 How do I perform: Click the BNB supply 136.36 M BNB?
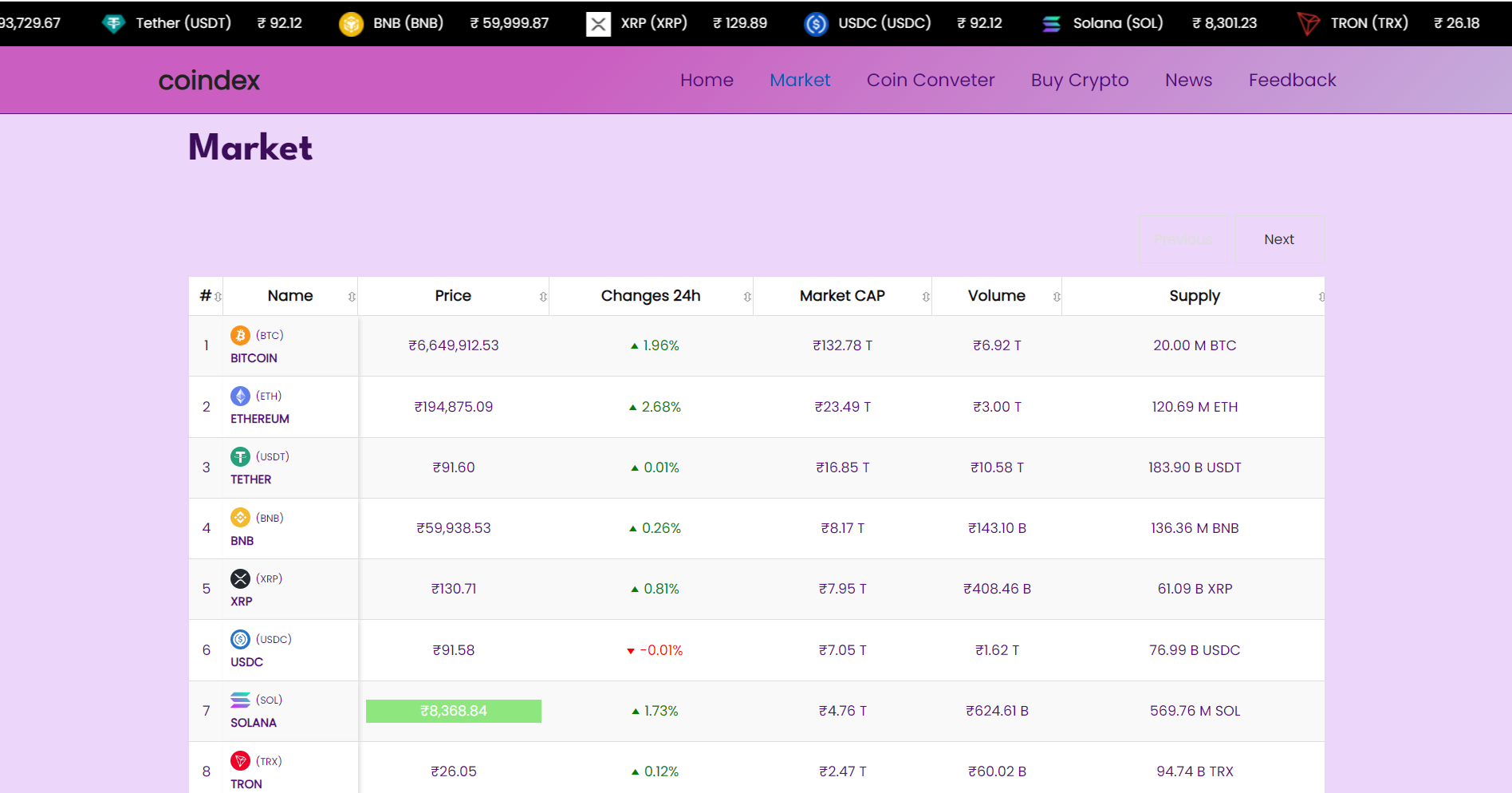click(1195, 528)
